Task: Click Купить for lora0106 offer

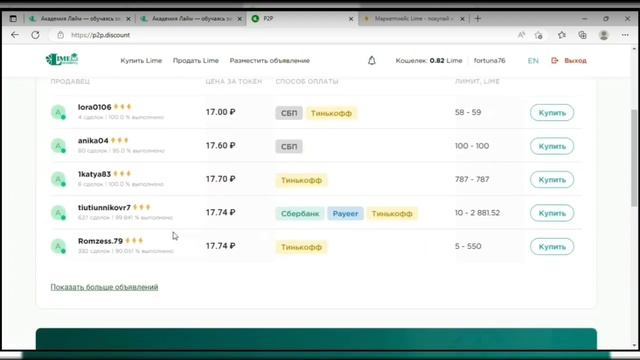Action: pos(552,113)
